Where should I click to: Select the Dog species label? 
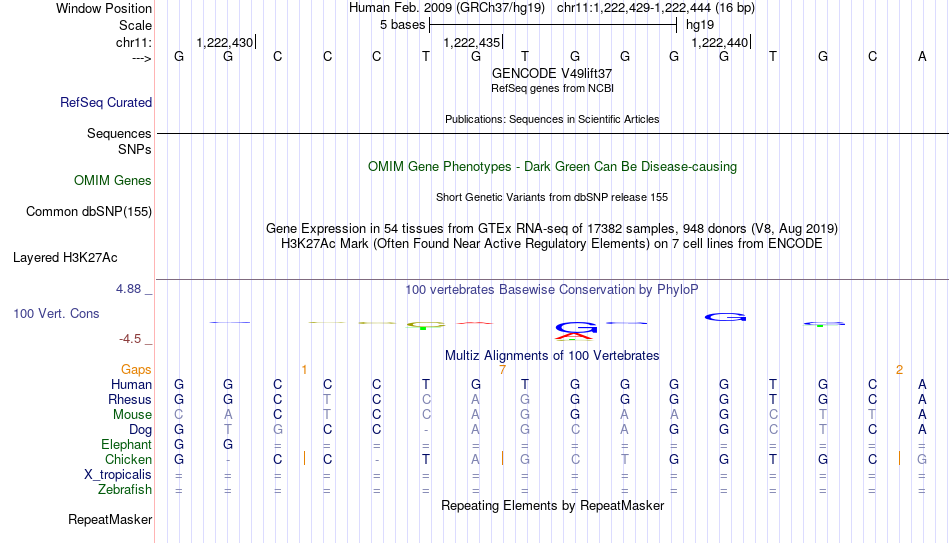click(x=140, y=430)
